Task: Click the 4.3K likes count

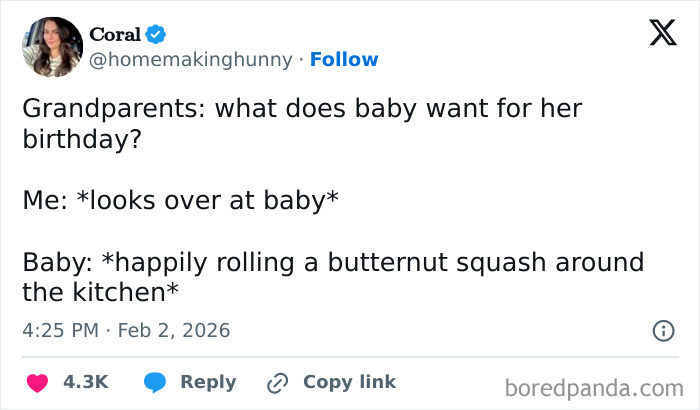Action: coord(85,382)
